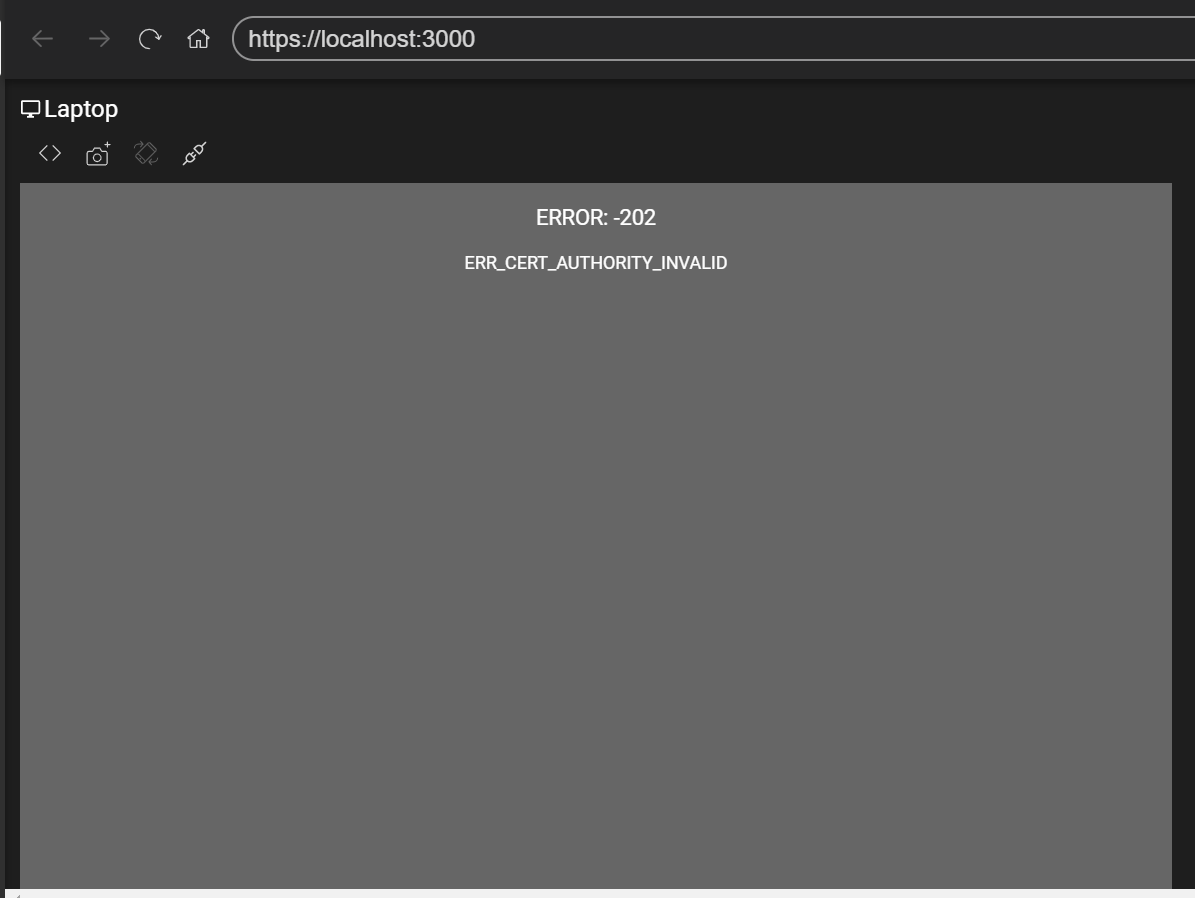Click the ERROR: -202 heading
This screenshot has width=1195, height=898.
(x=596, y=217)
